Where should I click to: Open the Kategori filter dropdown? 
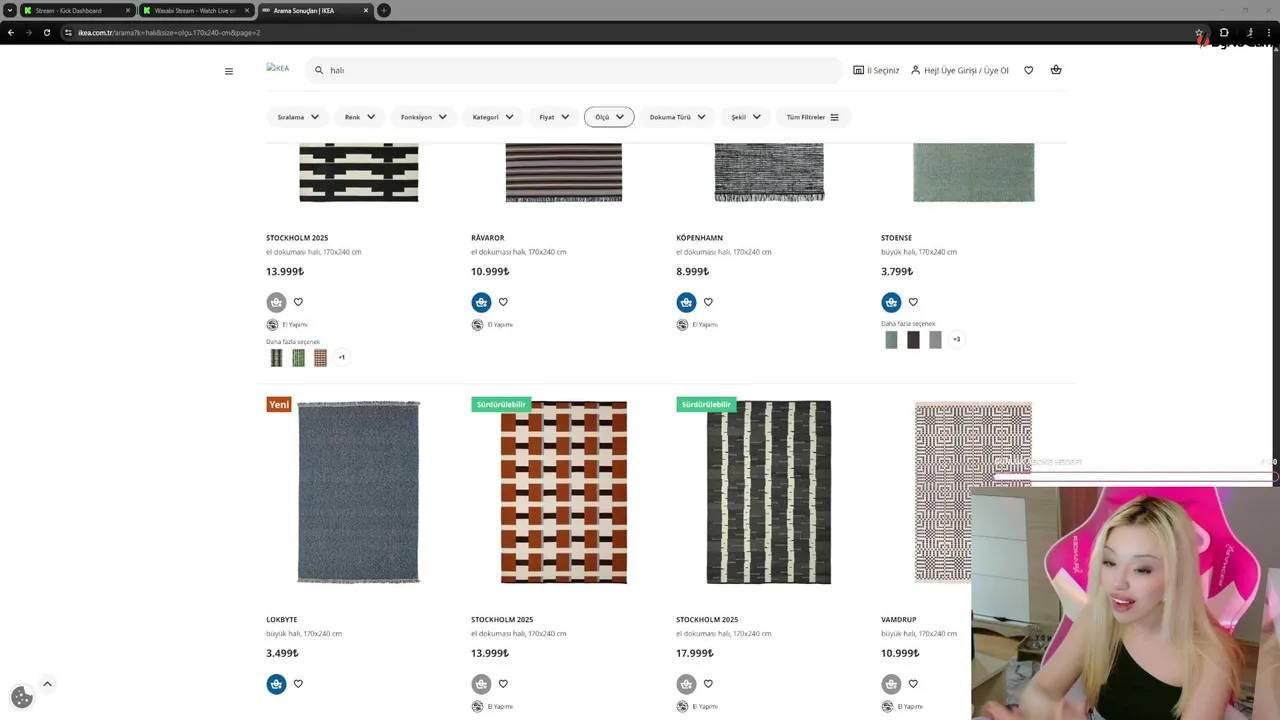[493, 117]
